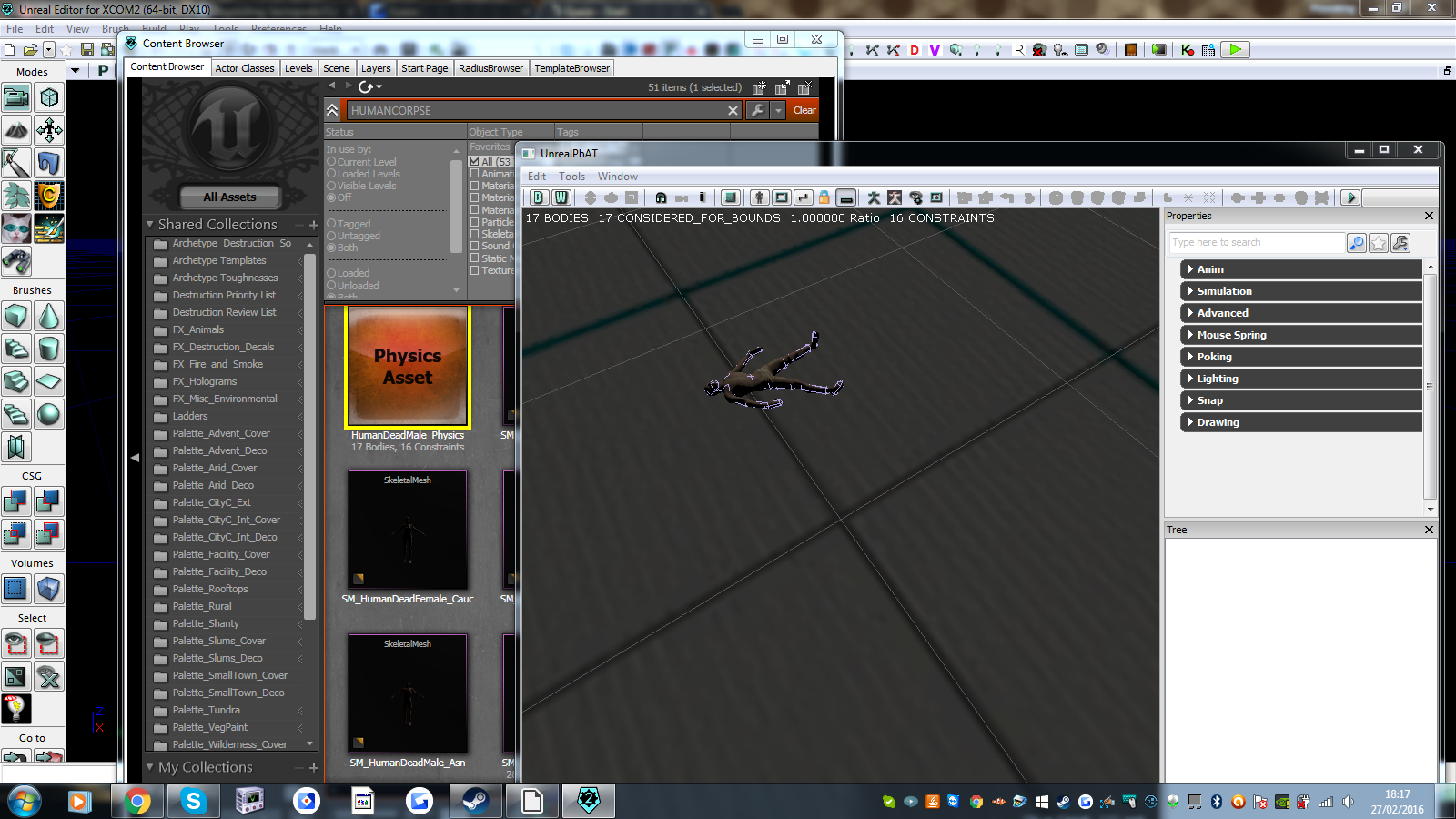Click the skeleton hierarchy icon in PhAT
The image size is (1456, 819).
(x=759, y=197)
